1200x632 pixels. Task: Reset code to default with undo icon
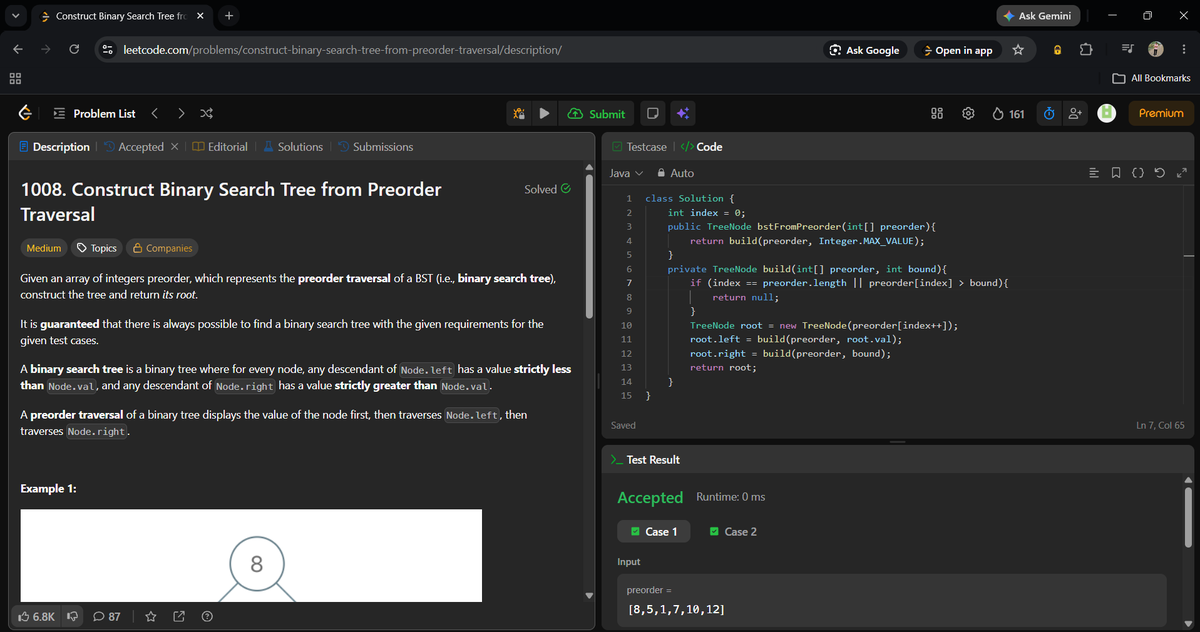pos(1160,173)
